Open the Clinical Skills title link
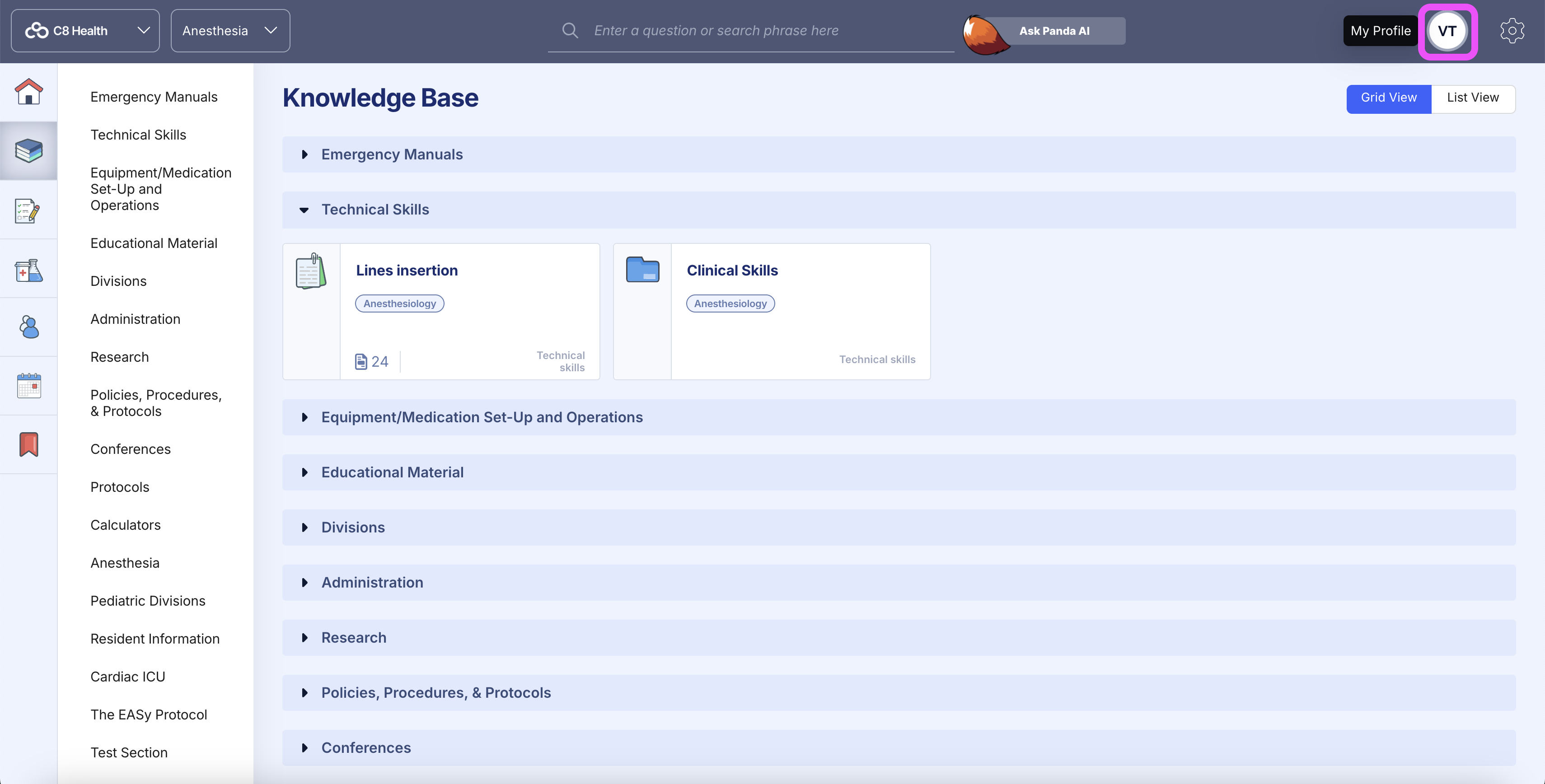 (732, 271)
